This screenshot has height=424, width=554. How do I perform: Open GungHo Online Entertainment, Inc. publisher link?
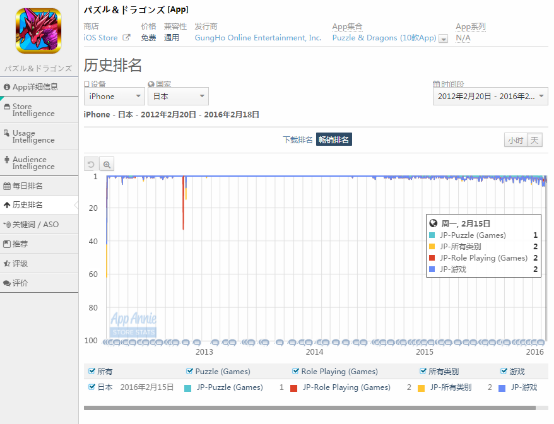pyautogui.click(x=258, y=38)
